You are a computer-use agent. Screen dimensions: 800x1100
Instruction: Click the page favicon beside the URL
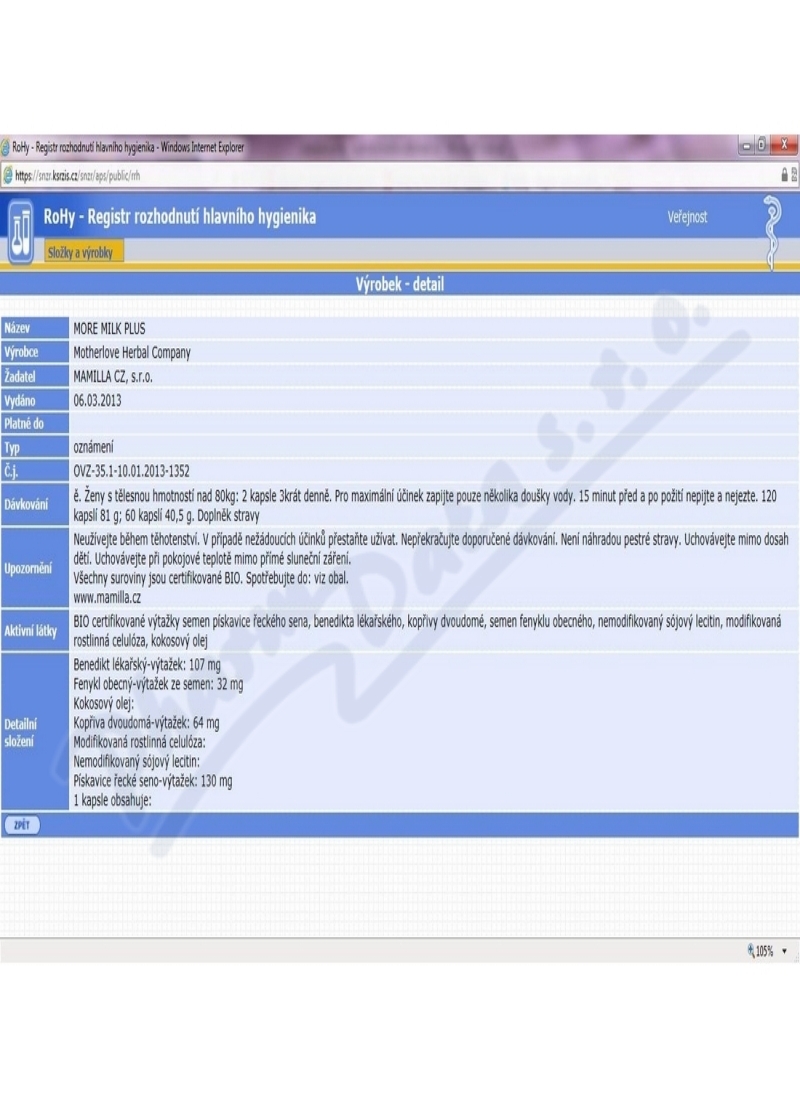[x=7, y=175]
